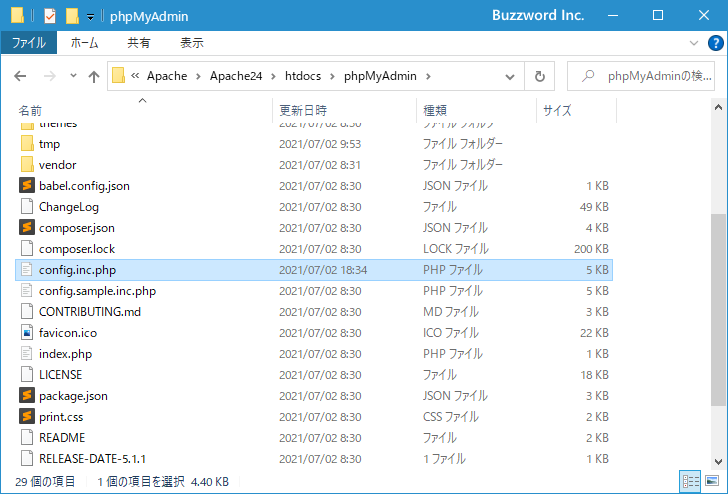Select the composer.lock file icon

(27, 248)
